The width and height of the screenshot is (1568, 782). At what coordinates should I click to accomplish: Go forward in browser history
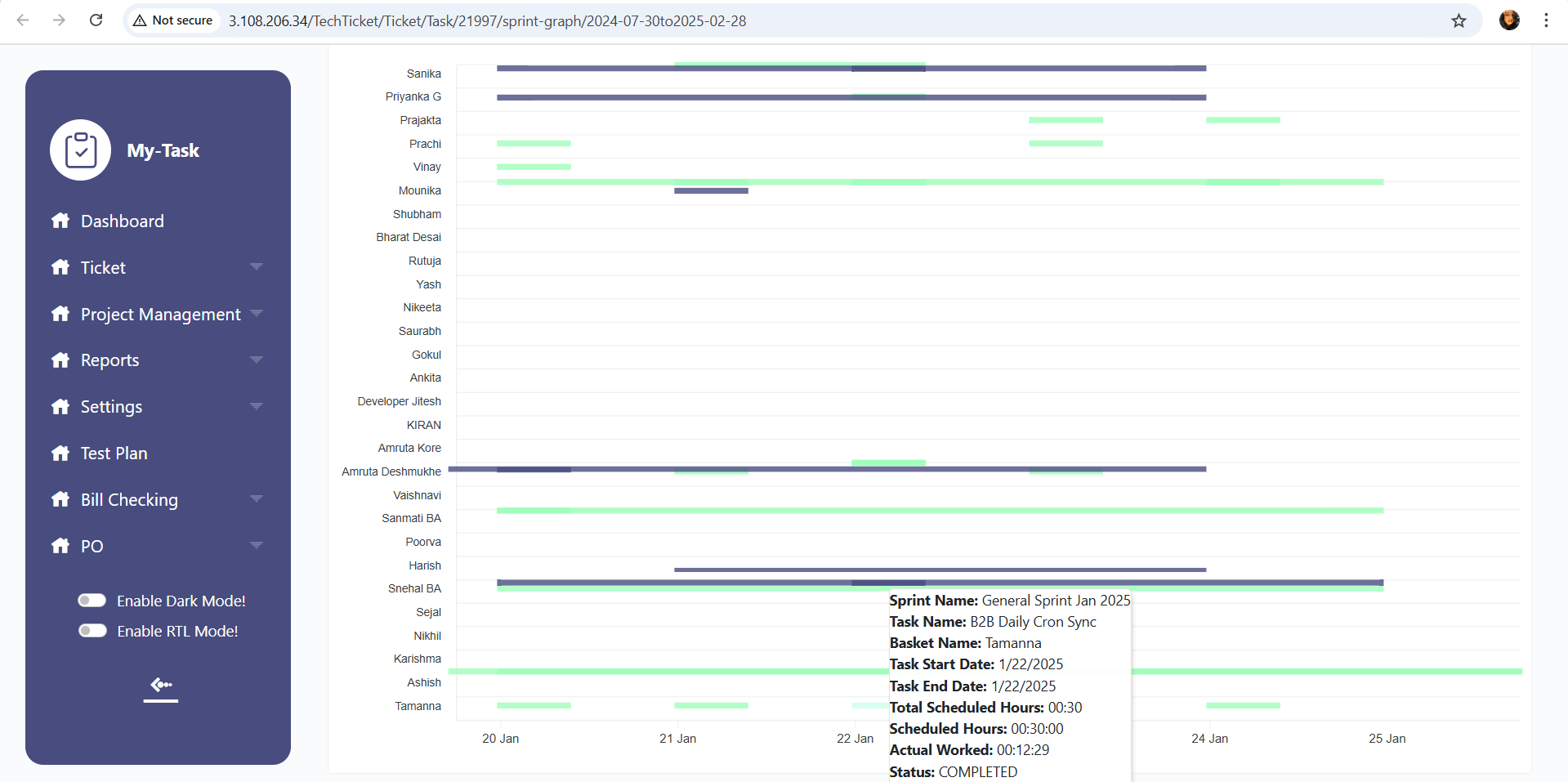(59, 20)
